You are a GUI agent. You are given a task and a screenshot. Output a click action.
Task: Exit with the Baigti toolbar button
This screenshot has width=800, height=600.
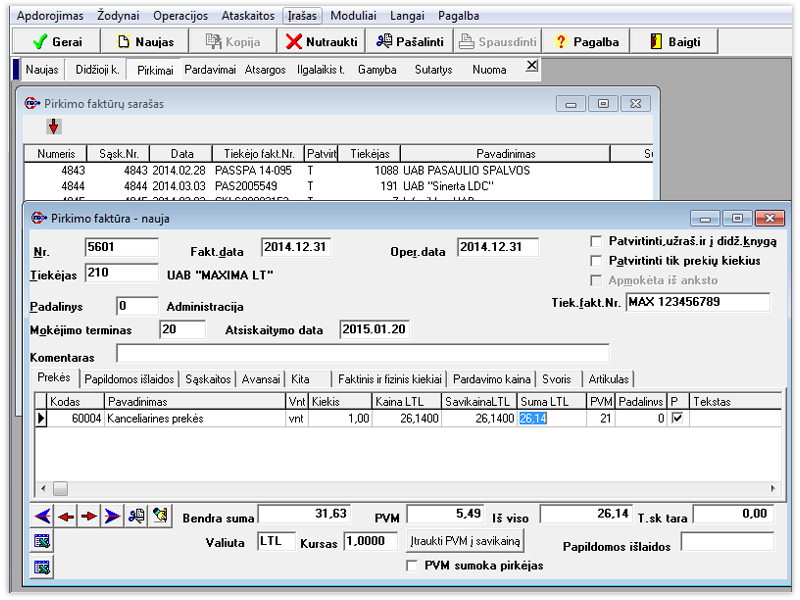click(x=674, y=41)
